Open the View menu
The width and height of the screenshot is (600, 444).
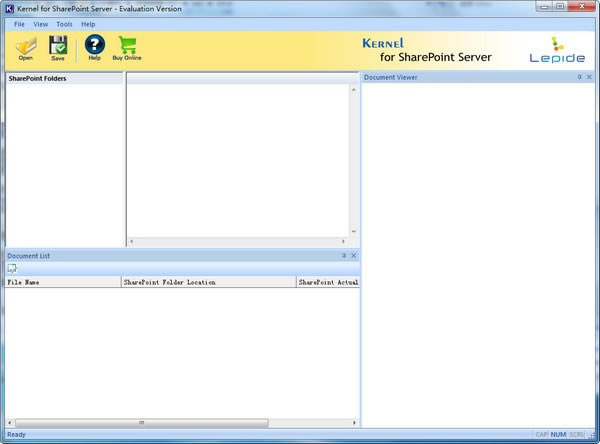pyautogui.click(x=40, y=23)
